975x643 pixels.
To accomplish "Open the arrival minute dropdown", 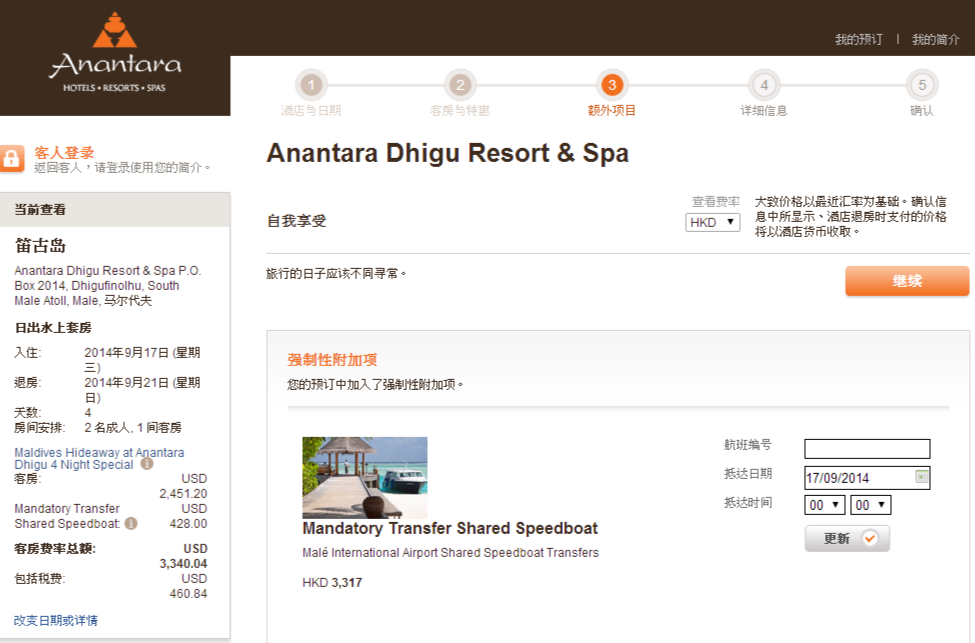I will [x=870, y=505].
